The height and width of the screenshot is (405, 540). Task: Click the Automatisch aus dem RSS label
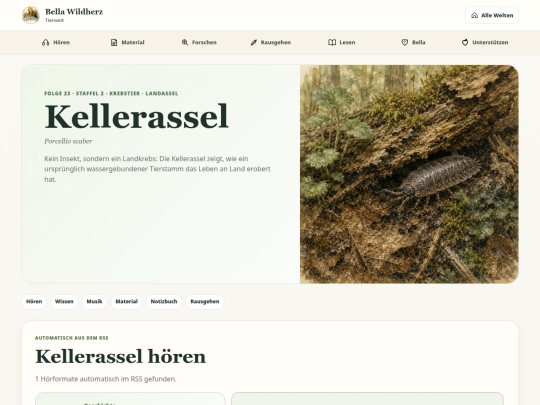72,338
